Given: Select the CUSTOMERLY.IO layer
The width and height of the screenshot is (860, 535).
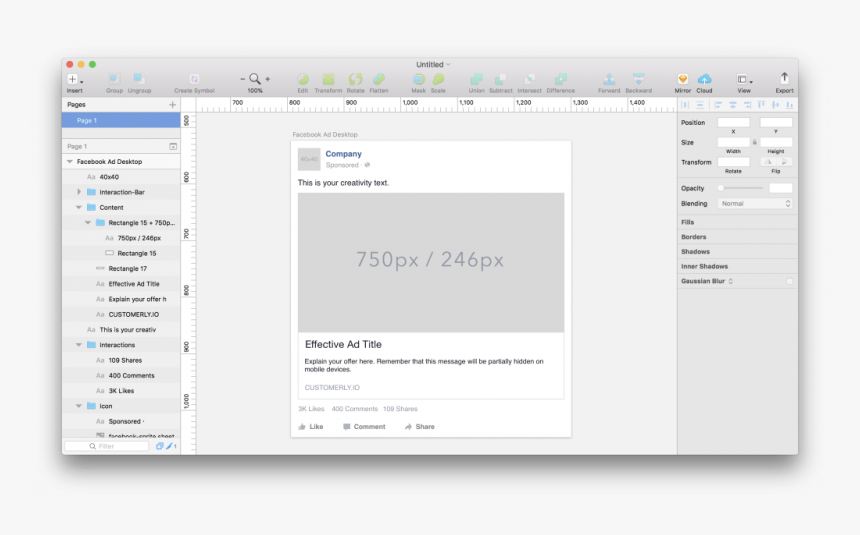Looking at the screenshot, I should (x=121, y=314).
